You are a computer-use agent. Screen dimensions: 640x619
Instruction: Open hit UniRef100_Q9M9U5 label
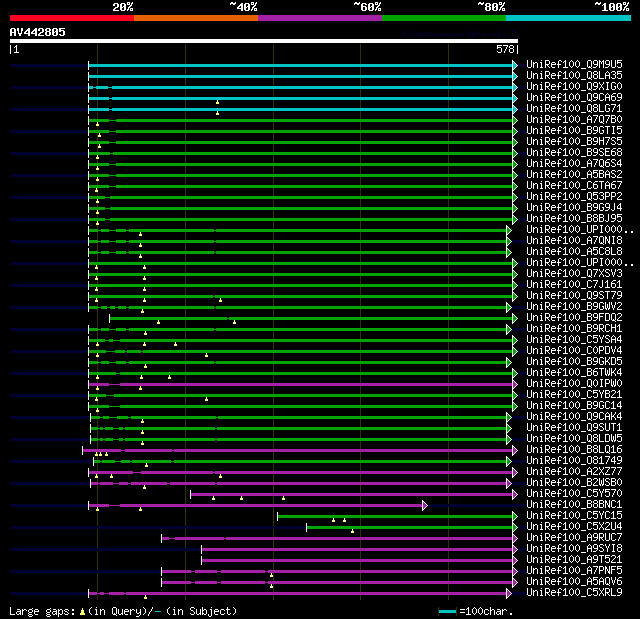click(574, 64)
